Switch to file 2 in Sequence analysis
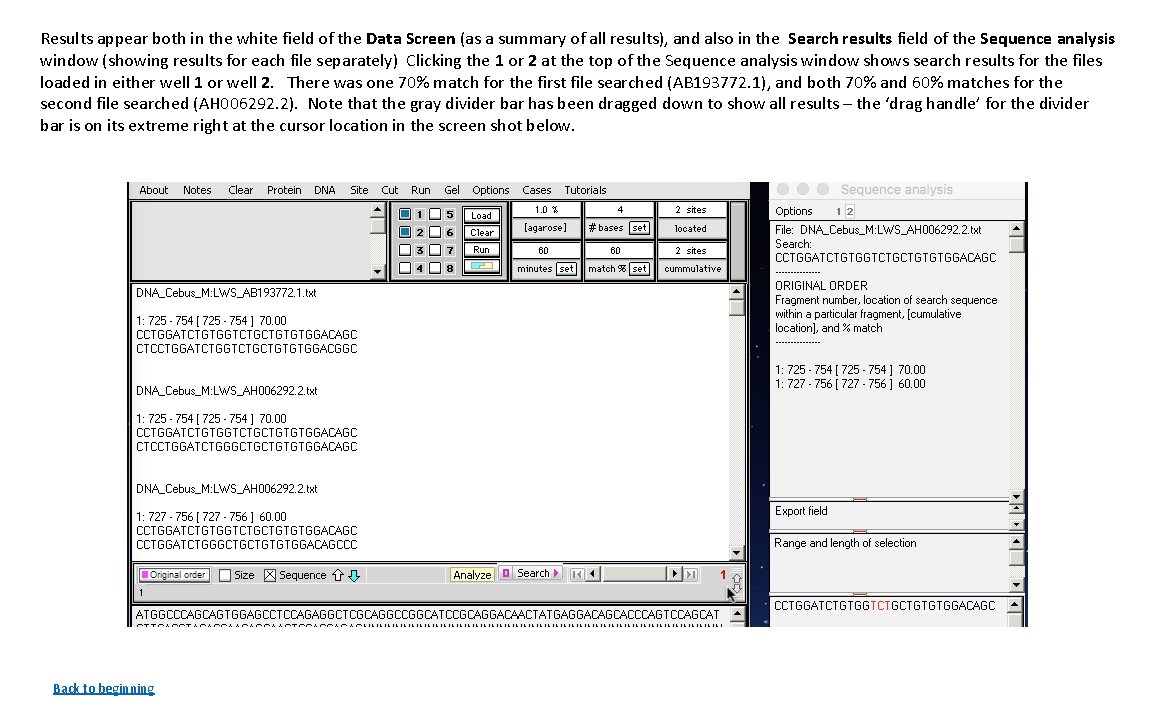1152x720 pixels. point(850,212)
